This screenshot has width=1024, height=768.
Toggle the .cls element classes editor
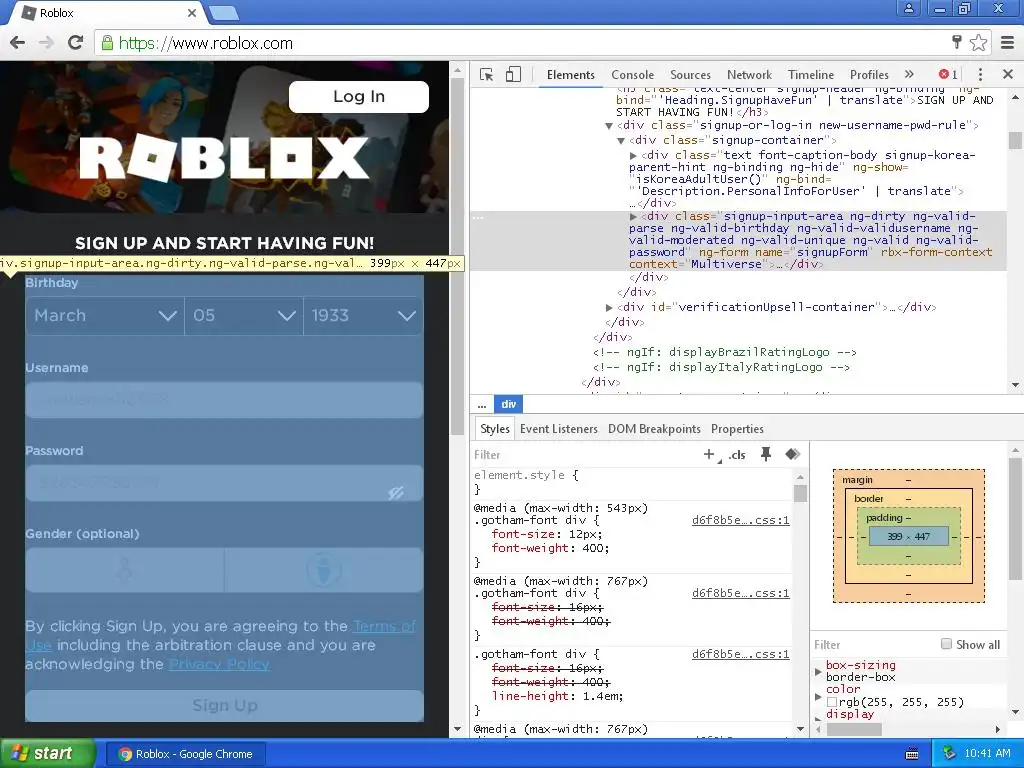737,455
